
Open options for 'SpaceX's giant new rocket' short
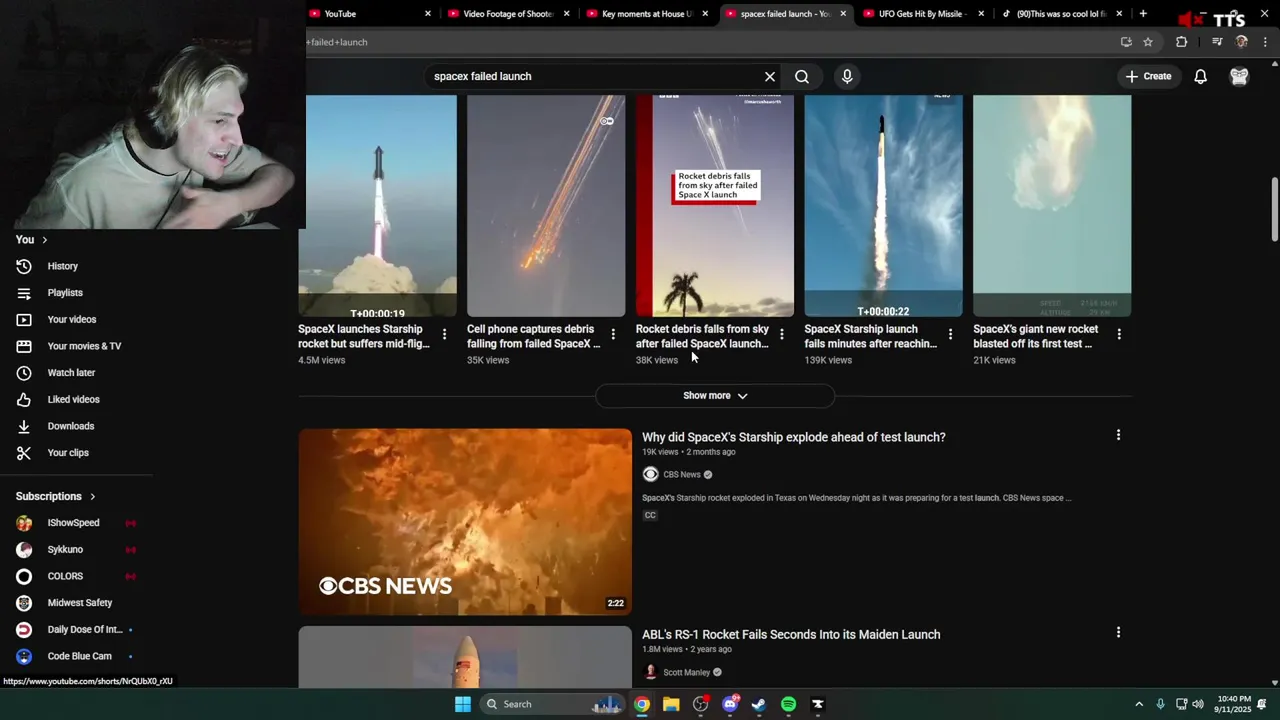[x=1119, y=334]
